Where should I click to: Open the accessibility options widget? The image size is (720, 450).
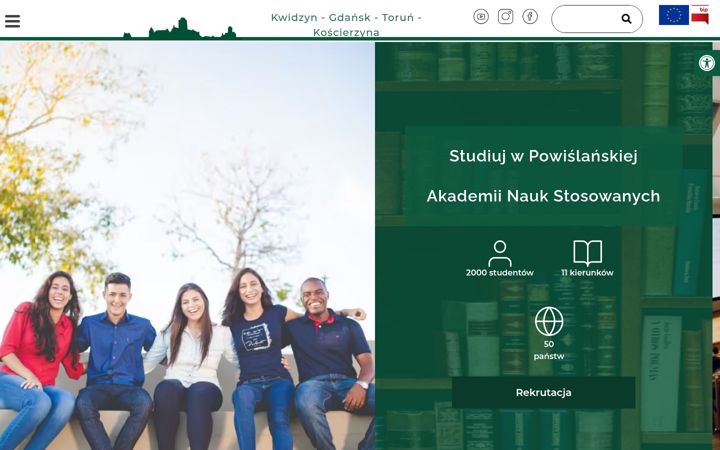(707, 63)
